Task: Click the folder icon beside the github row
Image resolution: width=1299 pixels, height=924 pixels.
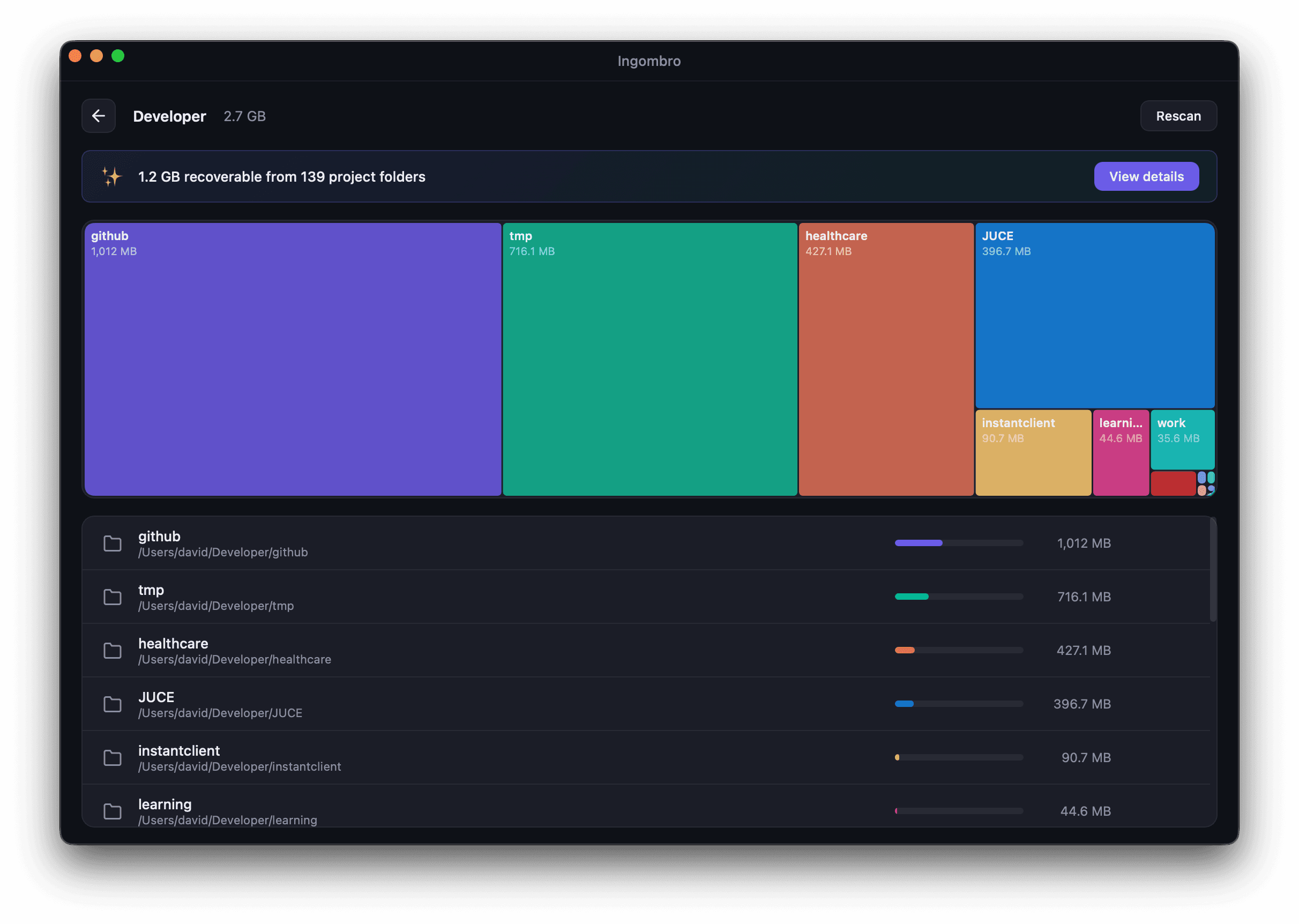Action: (112, 544)
